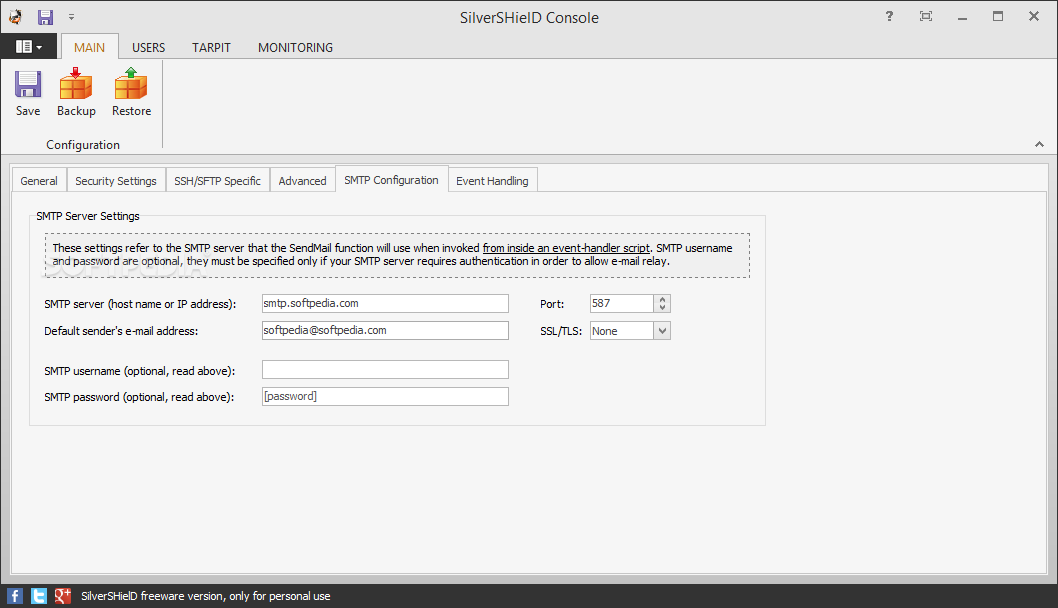Open the Facebook icon in status bar
The height and width of the screenshot is (608, 1058).
click(x=15, y=596)
